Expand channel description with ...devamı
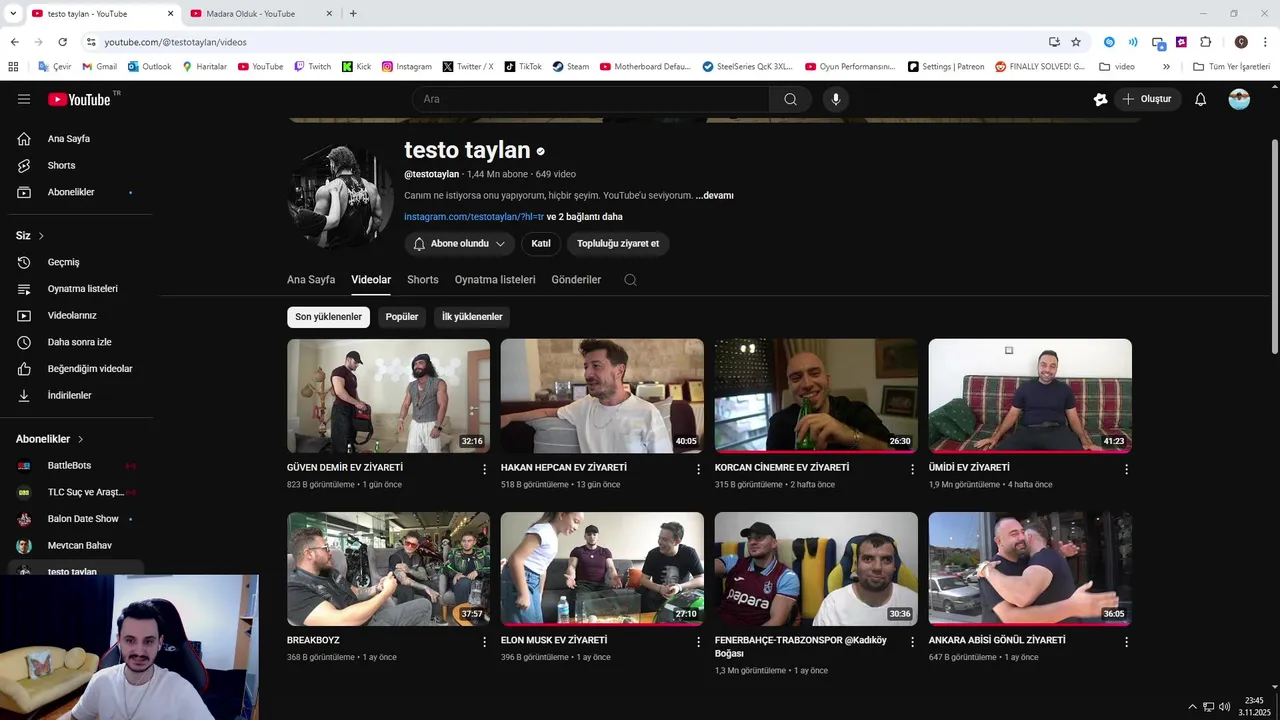The width and height of the screenshot is (1280, 720). [x=715, y=196]
